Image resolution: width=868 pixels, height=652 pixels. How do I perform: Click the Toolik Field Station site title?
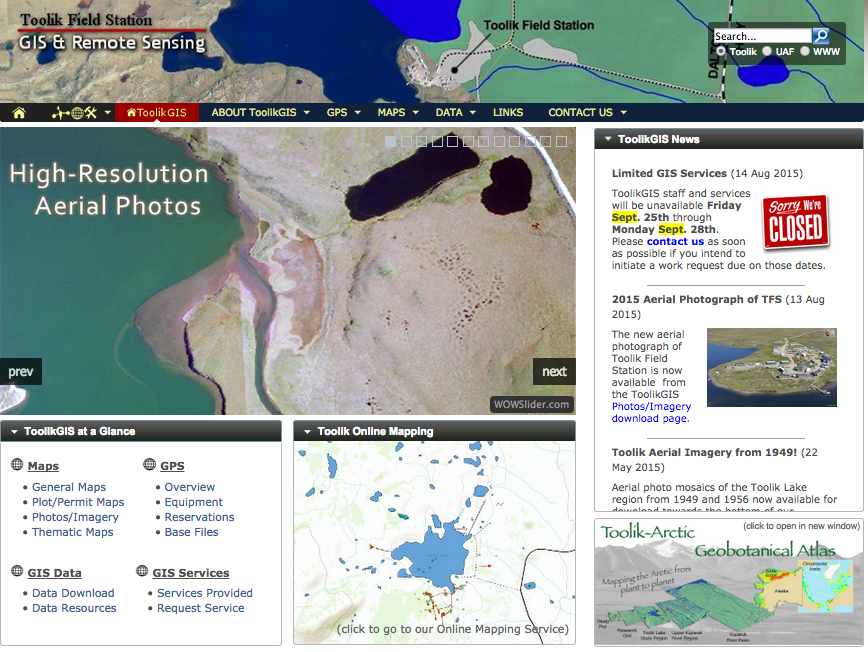[x=86, y=20]
